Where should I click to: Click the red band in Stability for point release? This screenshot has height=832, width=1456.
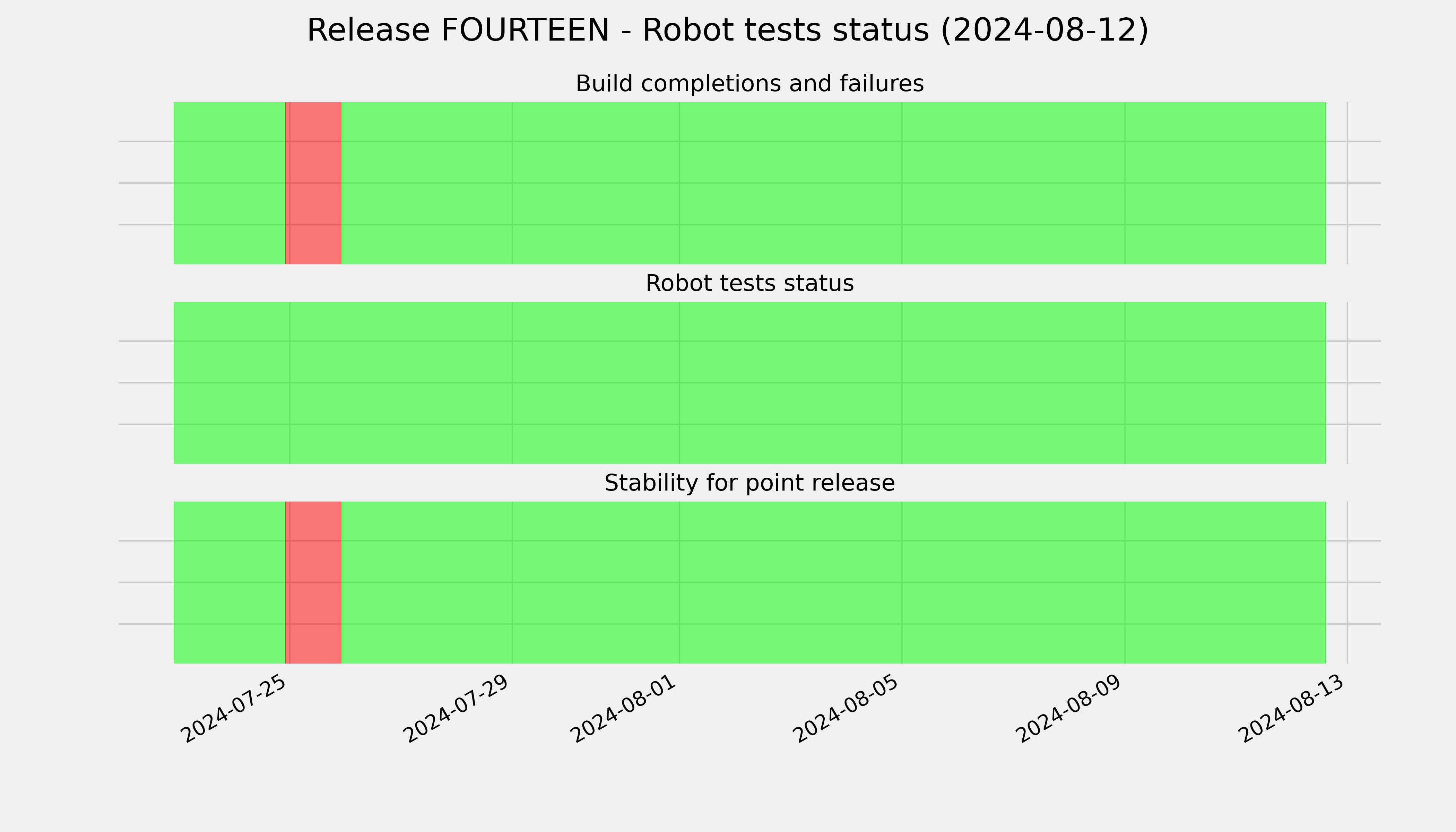[313, 582]
